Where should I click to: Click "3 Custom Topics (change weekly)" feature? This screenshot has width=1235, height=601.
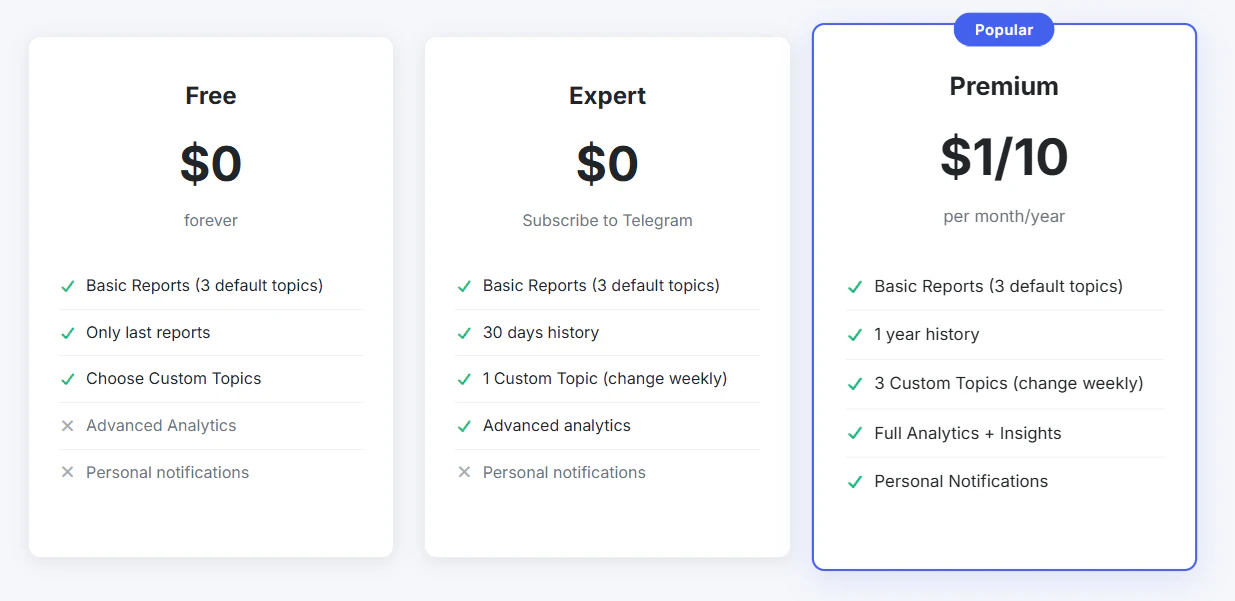pyautogui.click(x=1008, y=384)
